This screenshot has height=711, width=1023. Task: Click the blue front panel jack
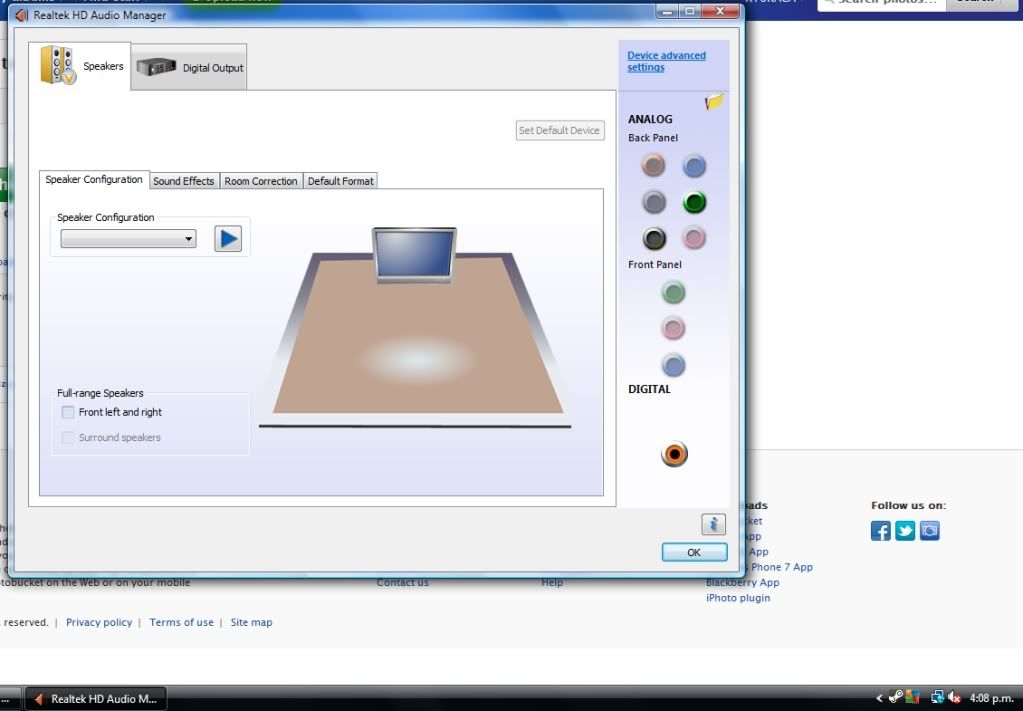(x=673, y=365)
